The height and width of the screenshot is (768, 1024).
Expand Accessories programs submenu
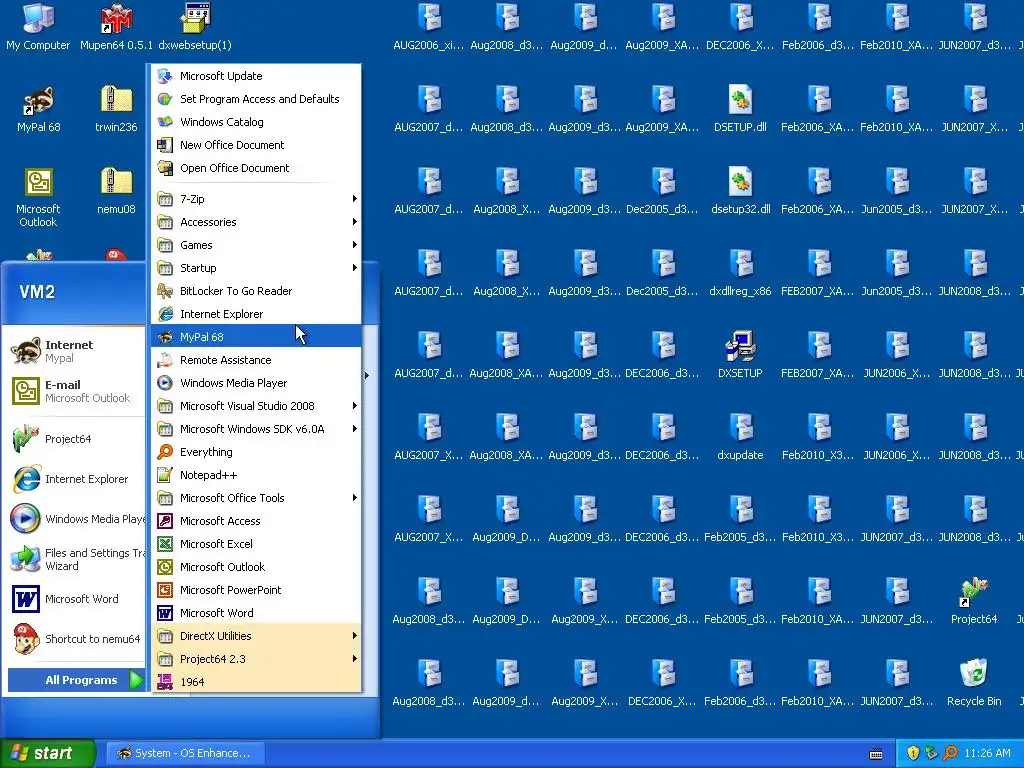coord(256,222)
